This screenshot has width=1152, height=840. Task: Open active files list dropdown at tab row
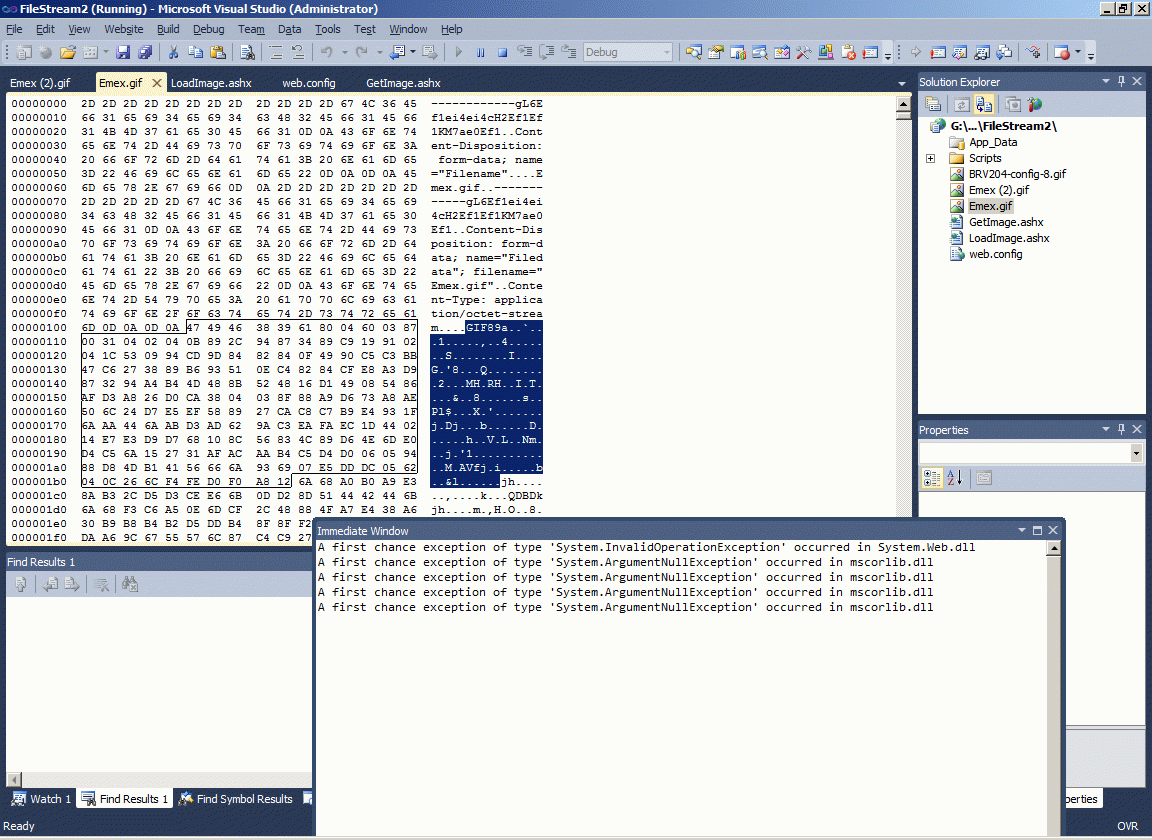(902, 83)
